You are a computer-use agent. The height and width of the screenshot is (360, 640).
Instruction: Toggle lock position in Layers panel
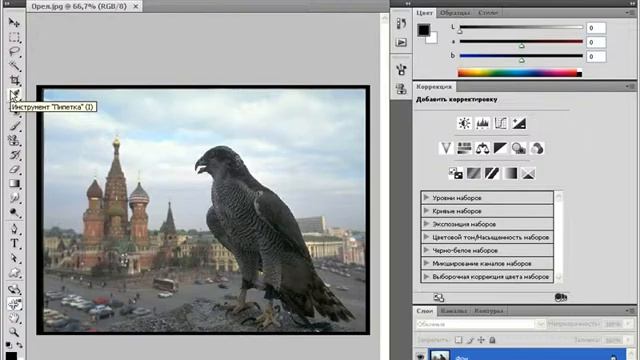481,340
